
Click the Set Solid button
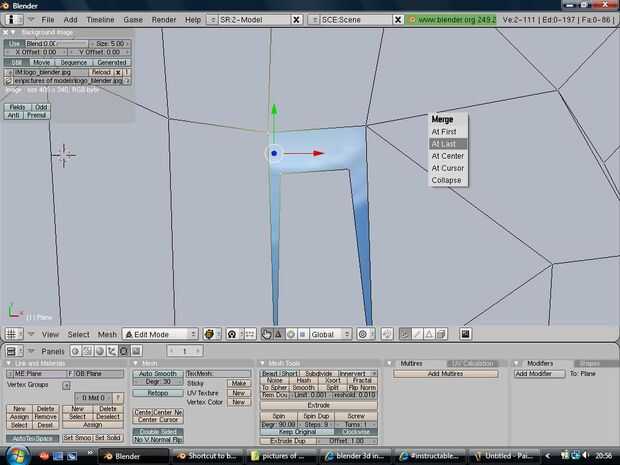(x=108, y=438)
